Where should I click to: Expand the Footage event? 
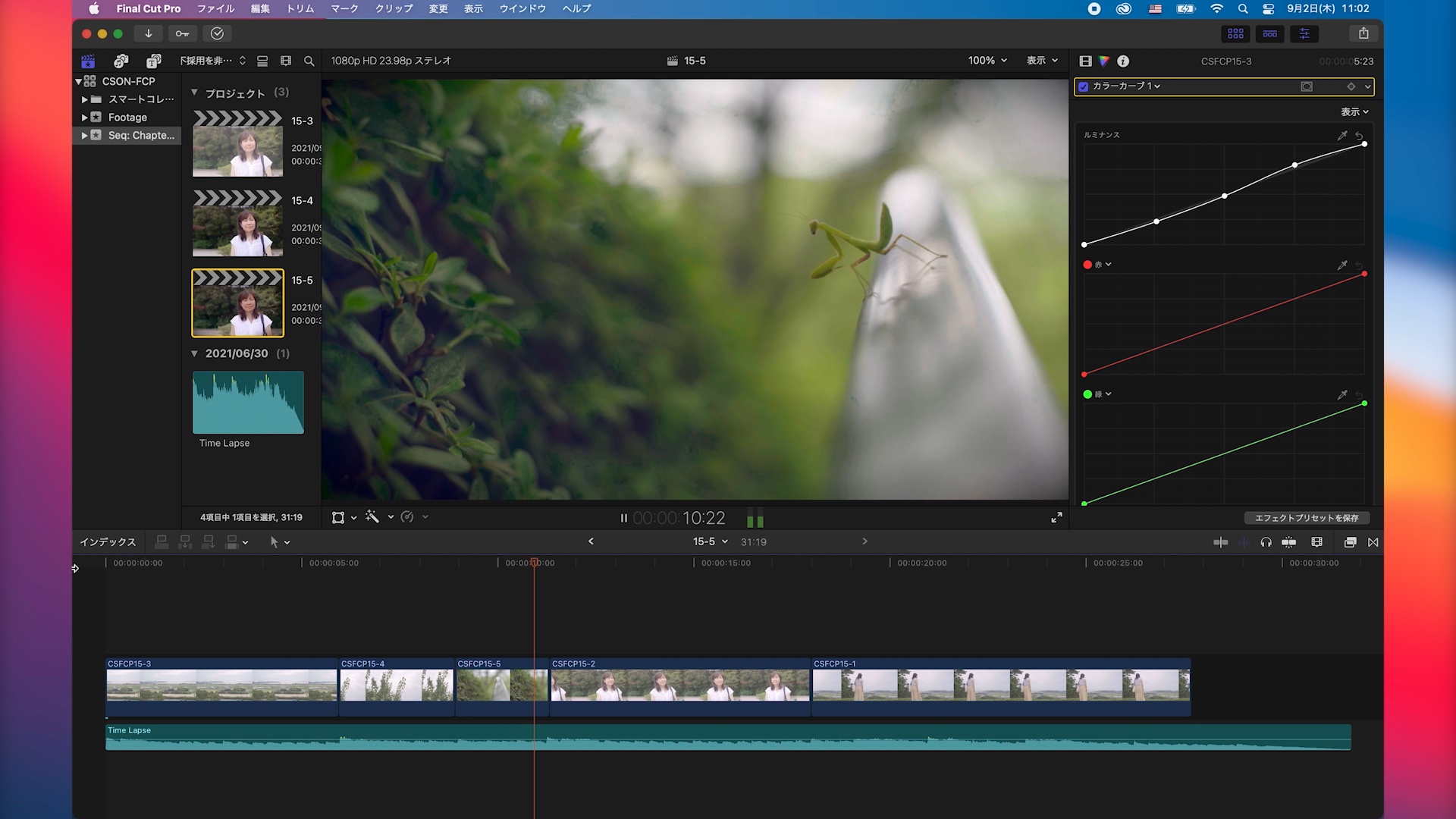[x=84, y=118]
